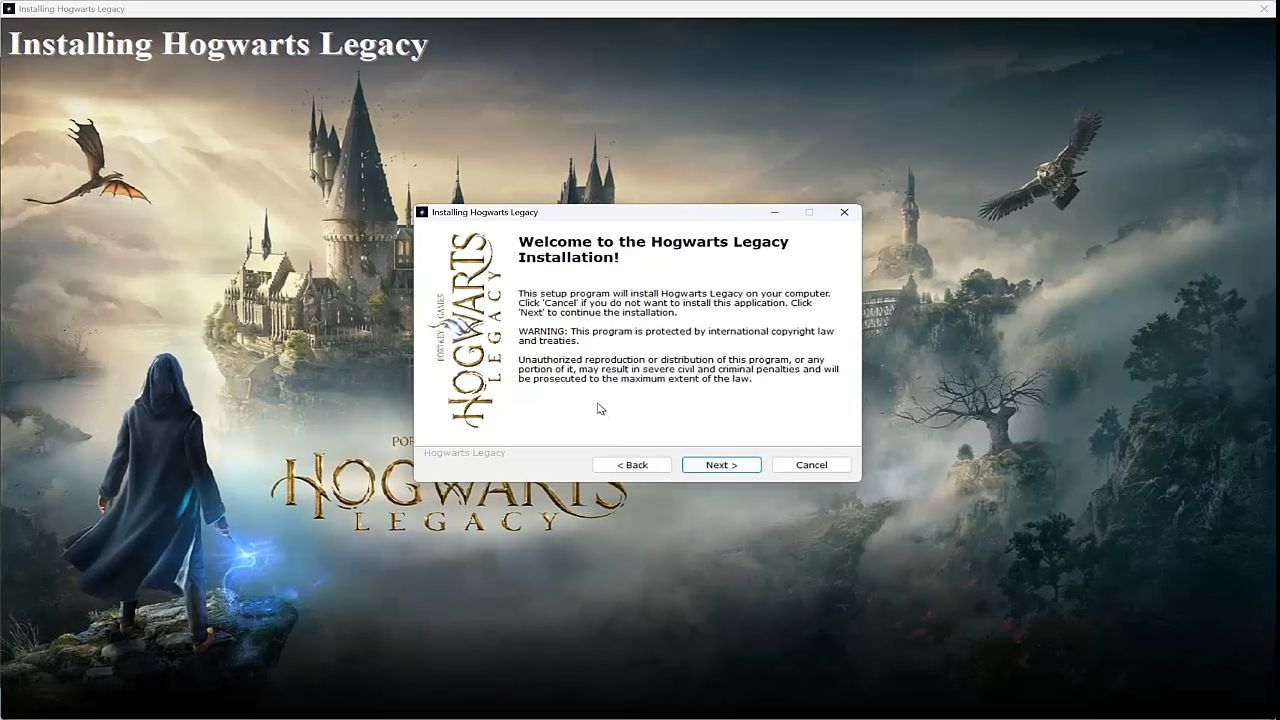Click the 'This setup program will install' paragraph

(674, 303)
